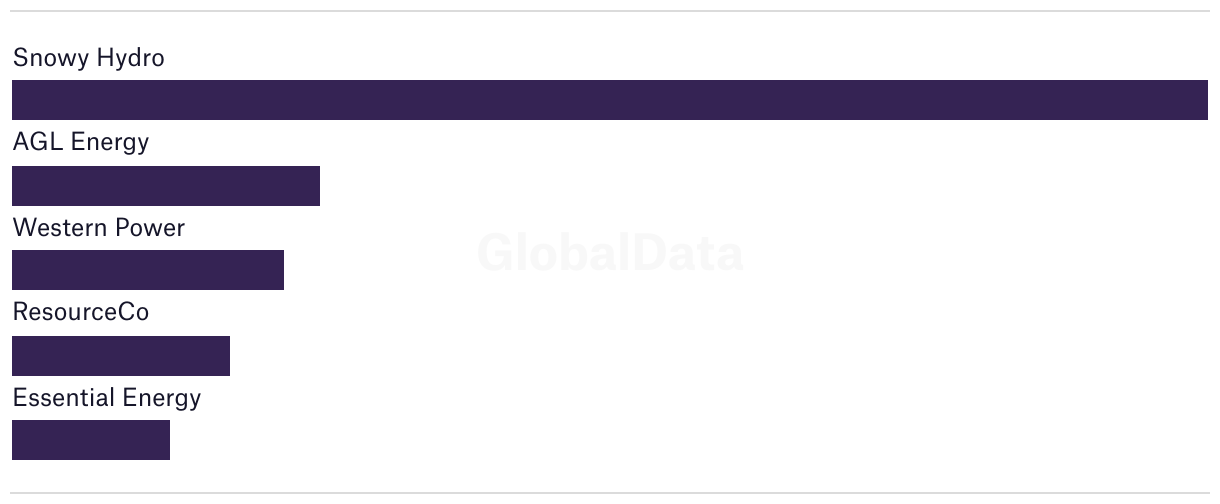The height and width of the screenshot is (504, 1220).
Task: Click the top horizontal divider line
Action: (610, 11)
